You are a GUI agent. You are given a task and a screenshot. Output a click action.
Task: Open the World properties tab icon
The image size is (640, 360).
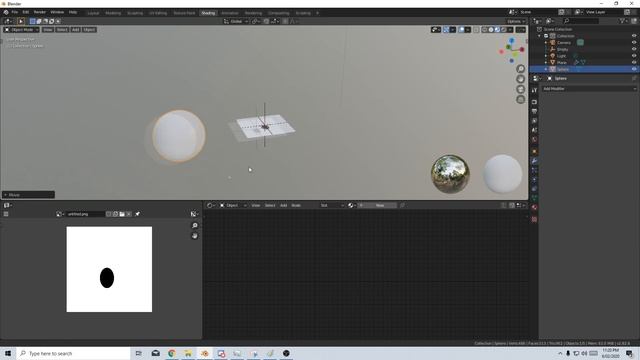click(534, 140)
